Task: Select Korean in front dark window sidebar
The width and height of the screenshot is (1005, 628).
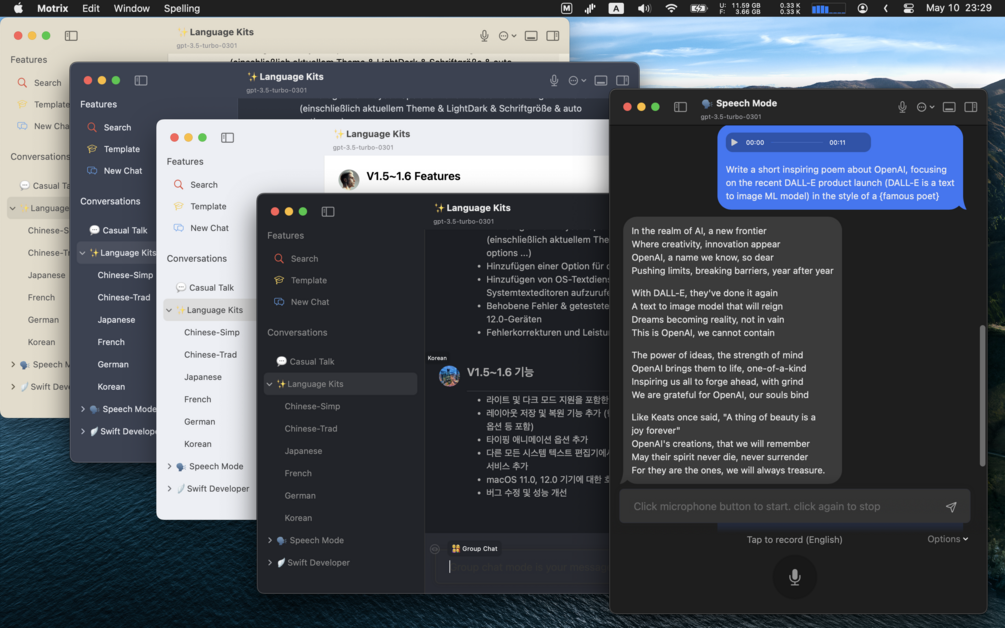Action: click(298, 518)
